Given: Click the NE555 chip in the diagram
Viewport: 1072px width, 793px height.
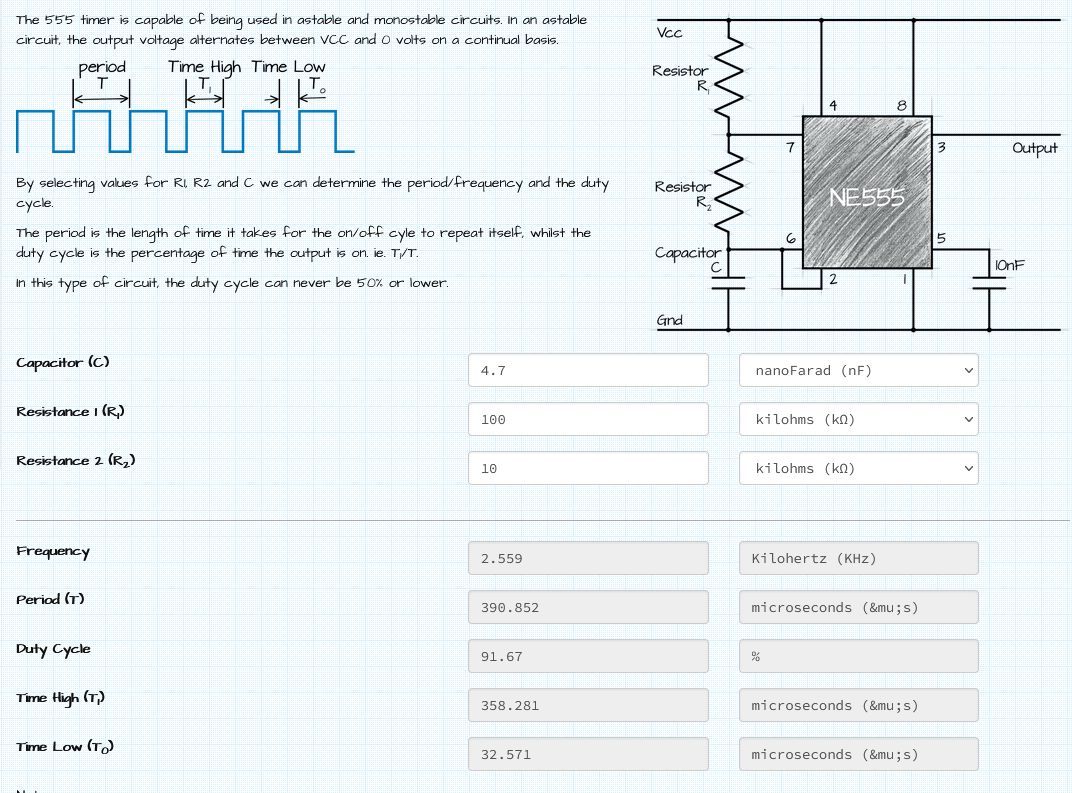Looking at the screenshot, I should (867, 192).
